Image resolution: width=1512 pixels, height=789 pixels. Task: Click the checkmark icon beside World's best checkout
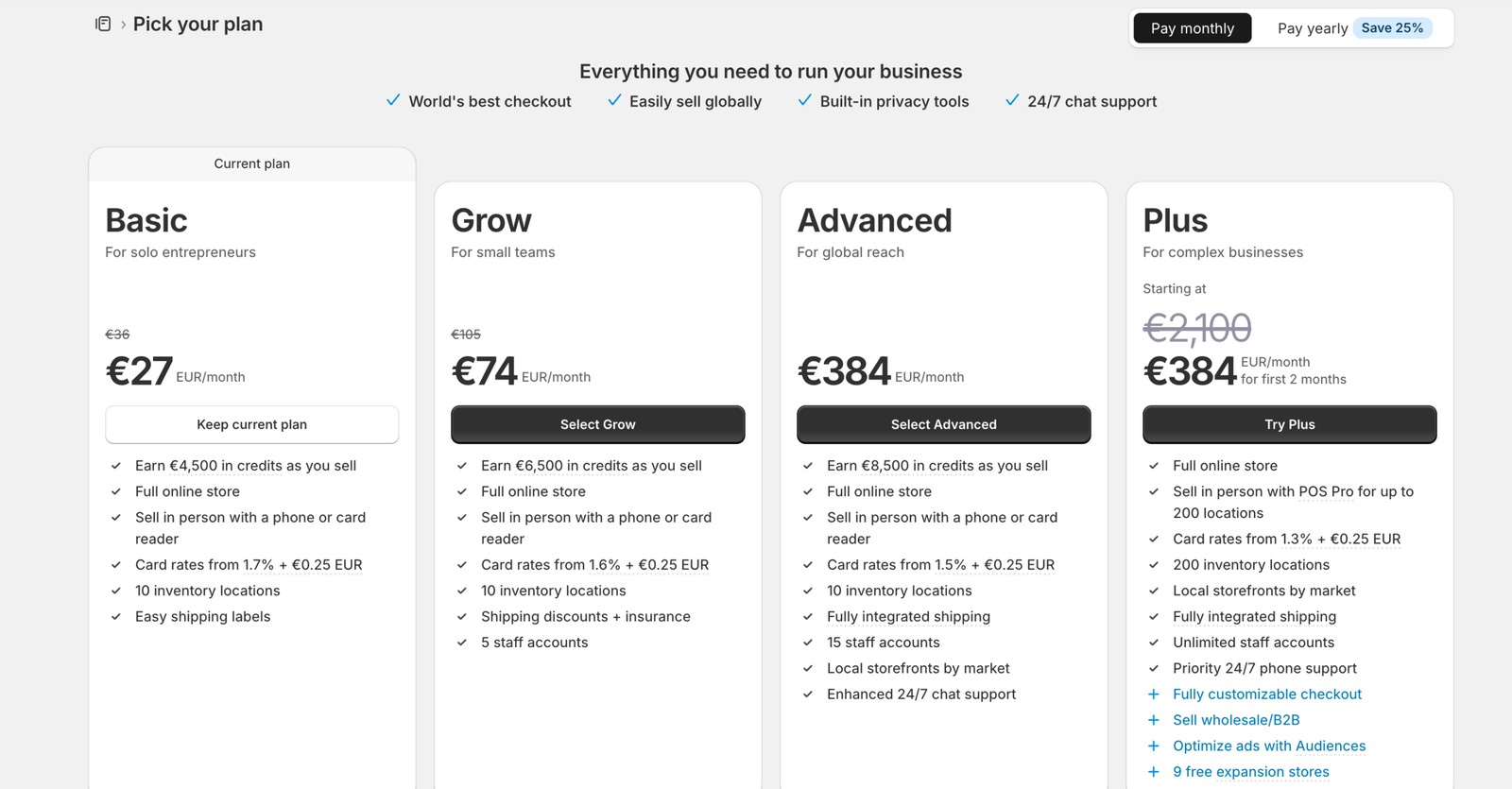click(x=393, y=100)
